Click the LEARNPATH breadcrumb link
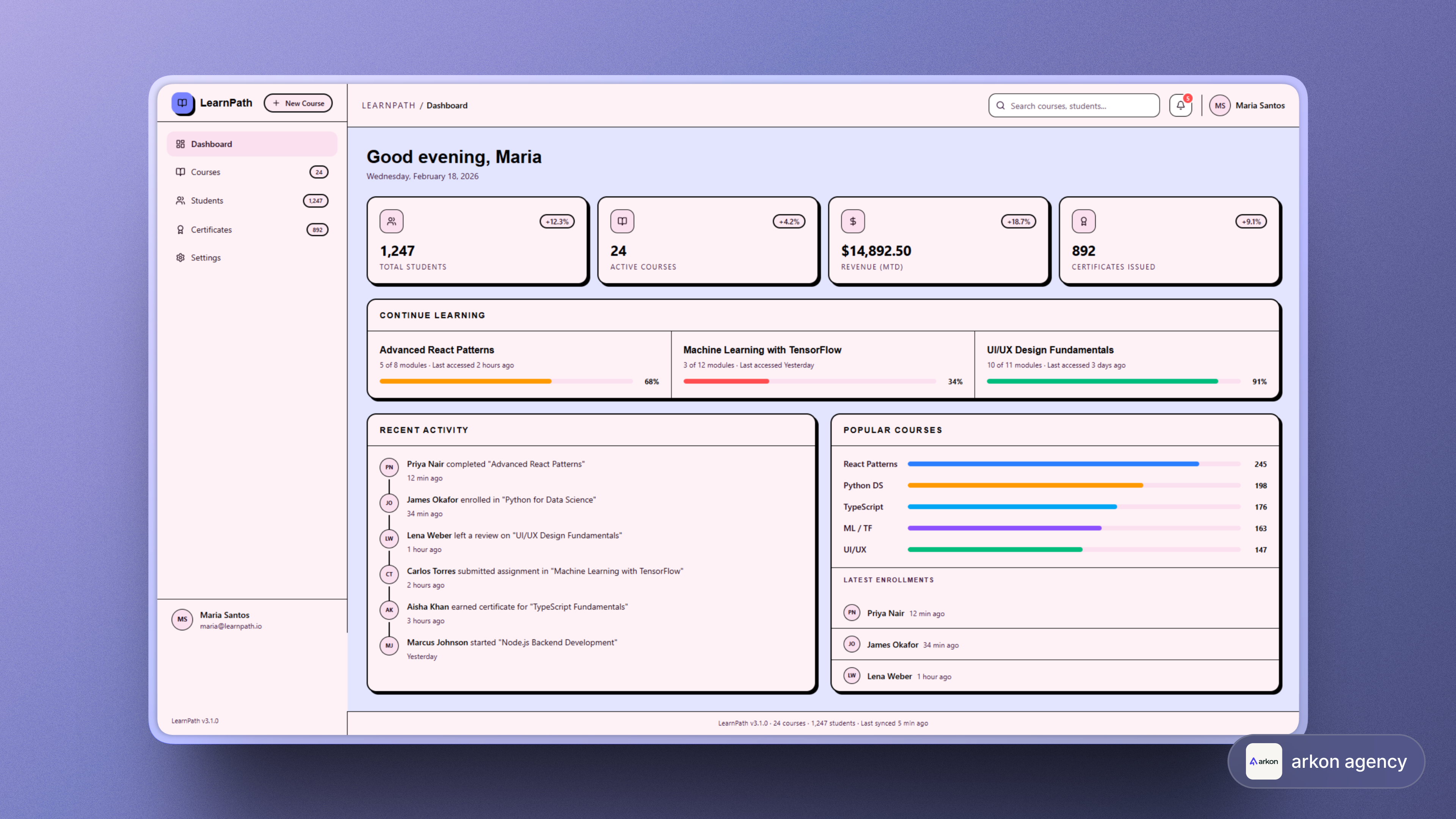The height and width of the screenshot is (819, 1456). coord(388,106)
